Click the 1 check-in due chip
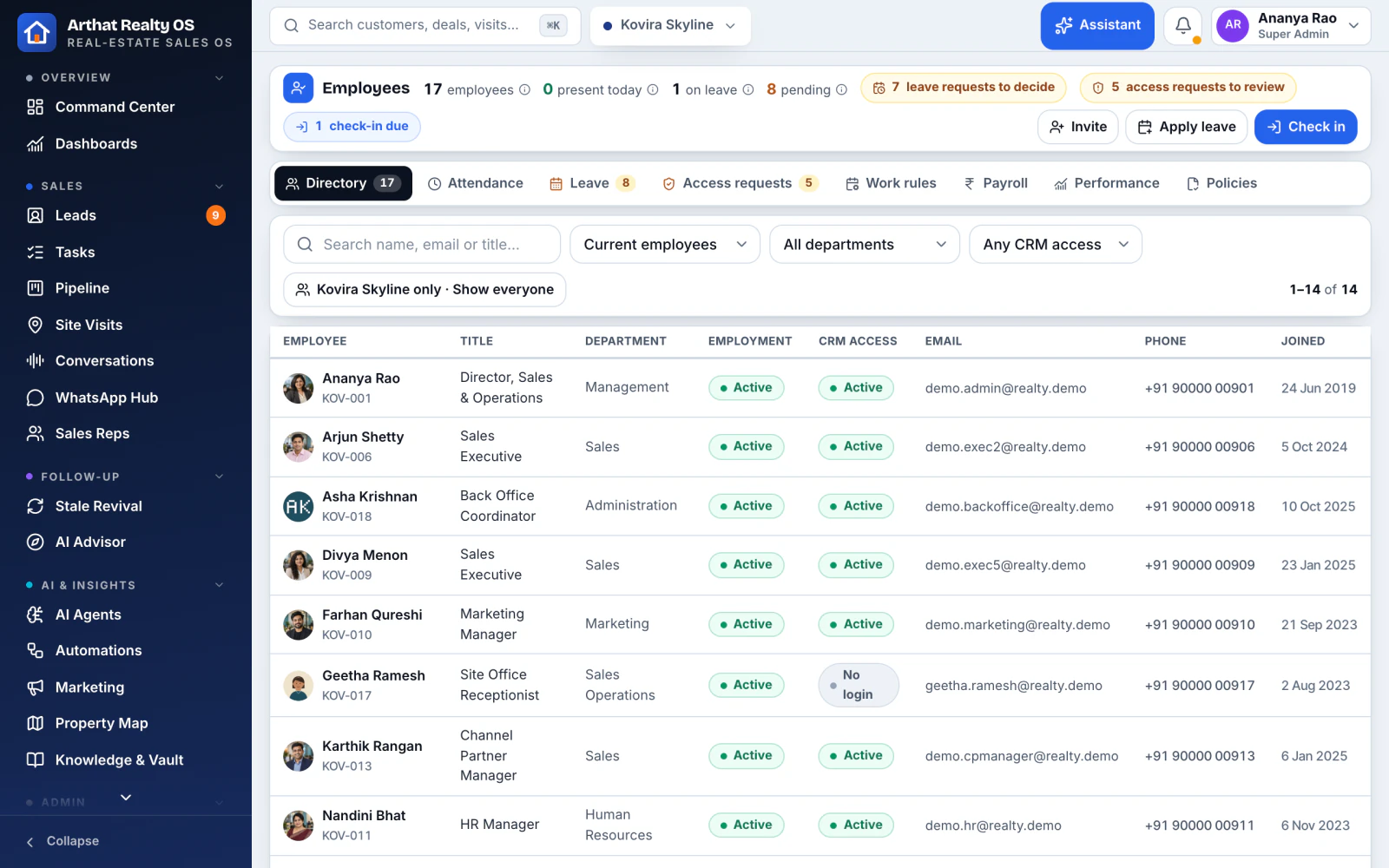 pyautogui.click(x=352, y=127)
